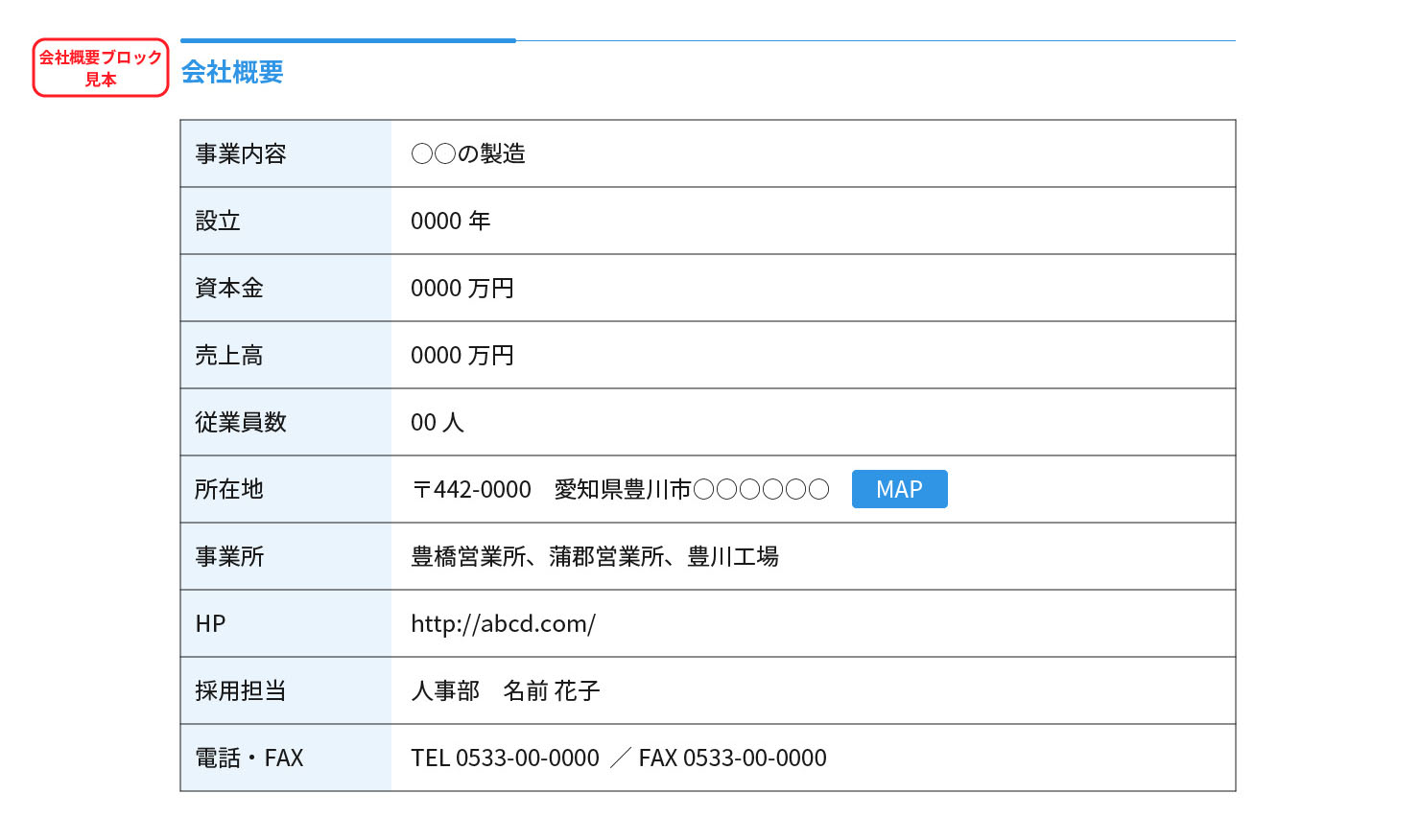Select the 事業内容 row label
This screenshot has height=840, width=1420.
pos(241,153)
